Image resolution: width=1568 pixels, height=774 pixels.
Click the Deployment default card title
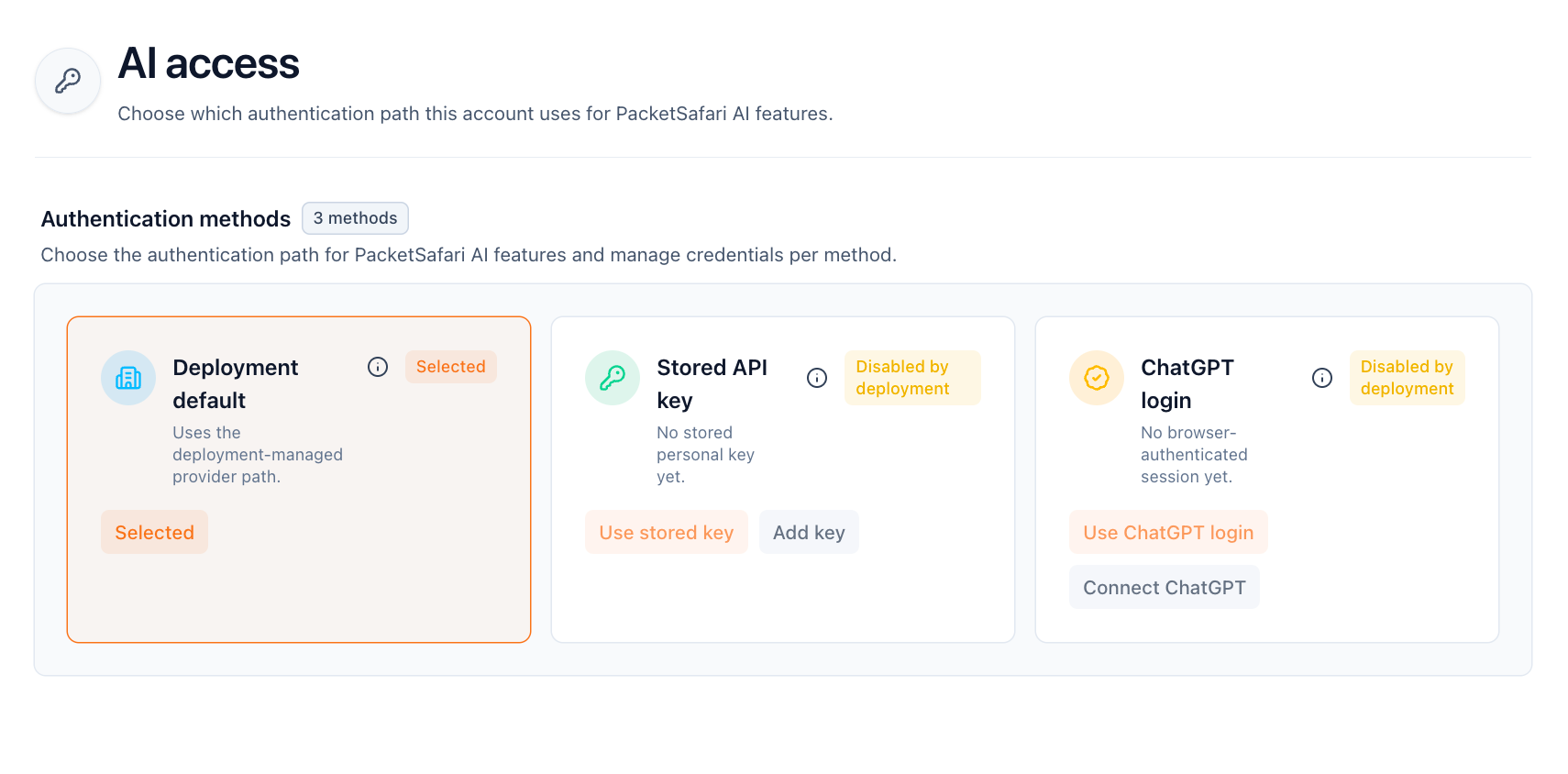pos(236,383)
